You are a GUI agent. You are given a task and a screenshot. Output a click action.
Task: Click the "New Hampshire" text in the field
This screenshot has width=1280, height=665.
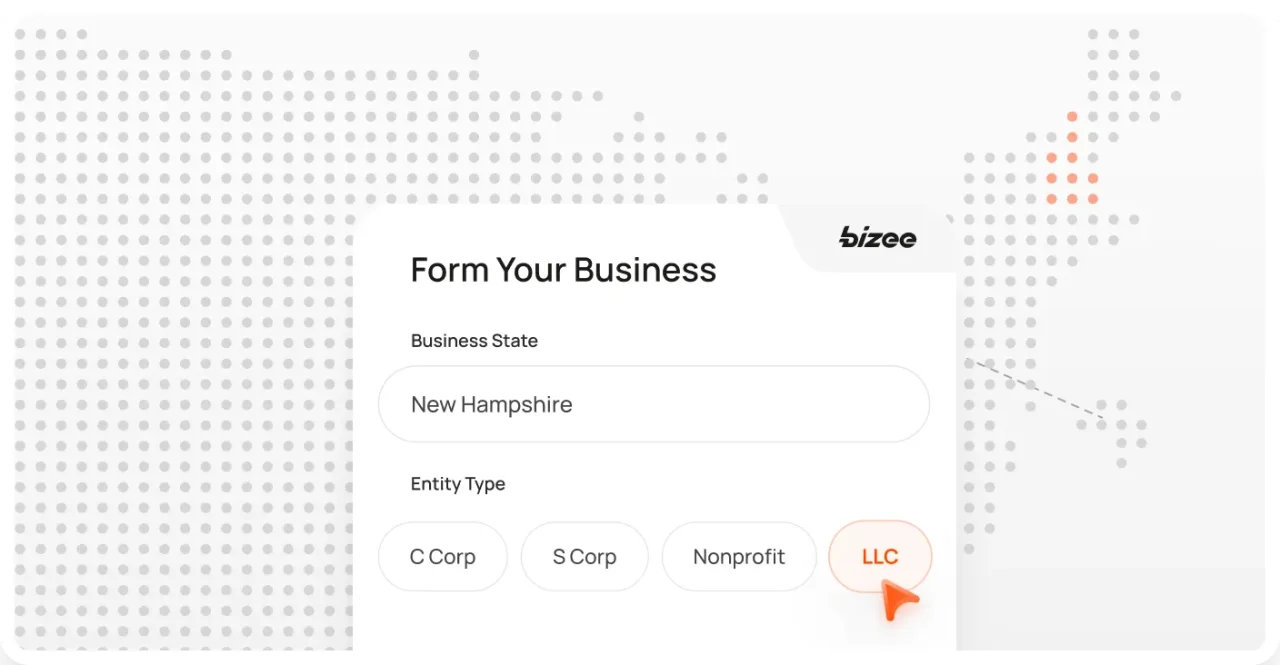pyautogui.click(x=491, y=405)
